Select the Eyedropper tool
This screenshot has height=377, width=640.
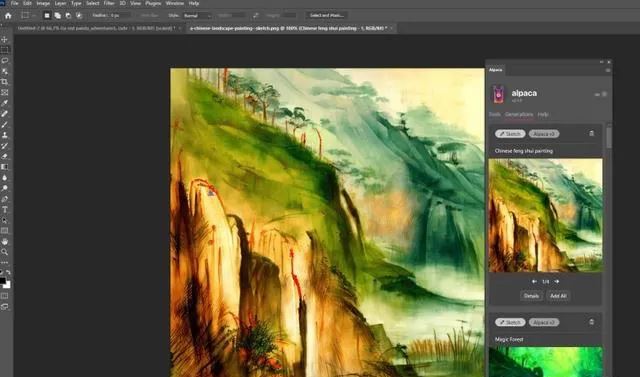(x=4, y=103)
